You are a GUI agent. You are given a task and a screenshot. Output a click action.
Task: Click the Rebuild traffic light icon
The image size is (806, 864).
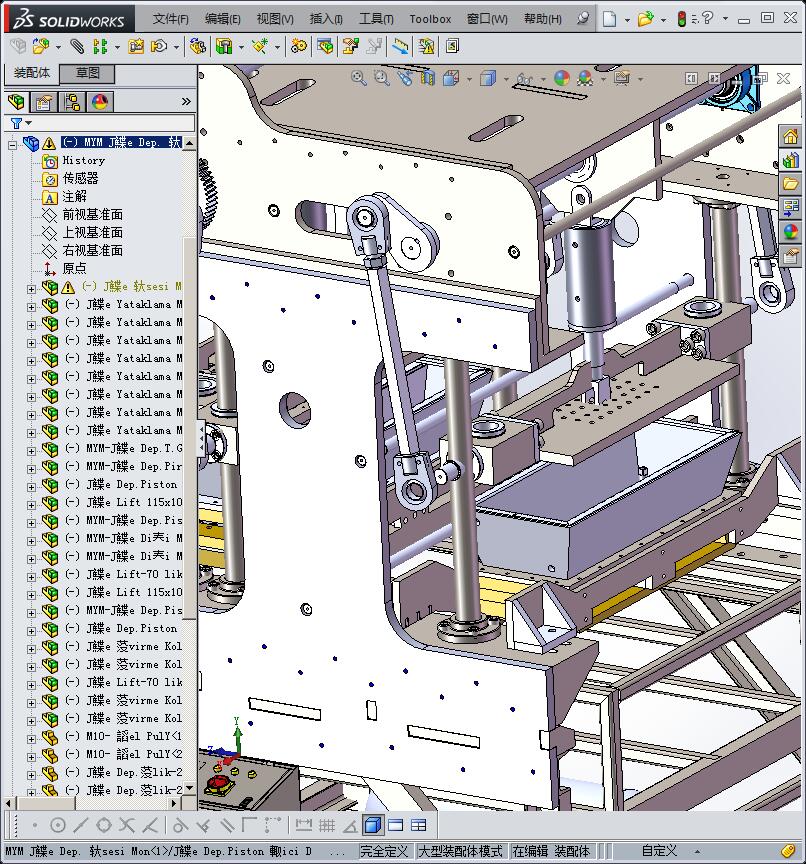(681, 19)
